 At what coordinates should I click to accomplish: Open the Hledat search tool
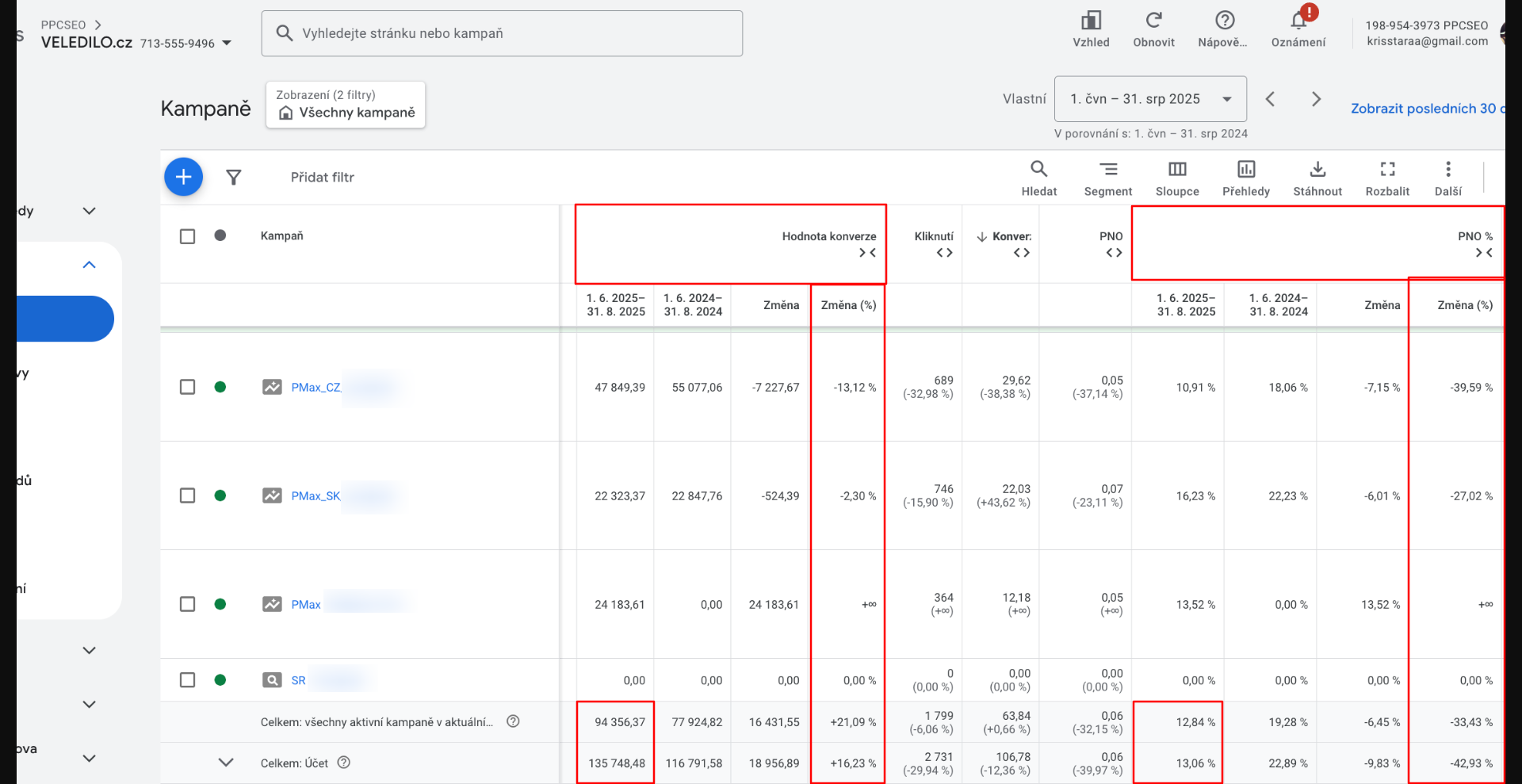(x=1038, y=178)
